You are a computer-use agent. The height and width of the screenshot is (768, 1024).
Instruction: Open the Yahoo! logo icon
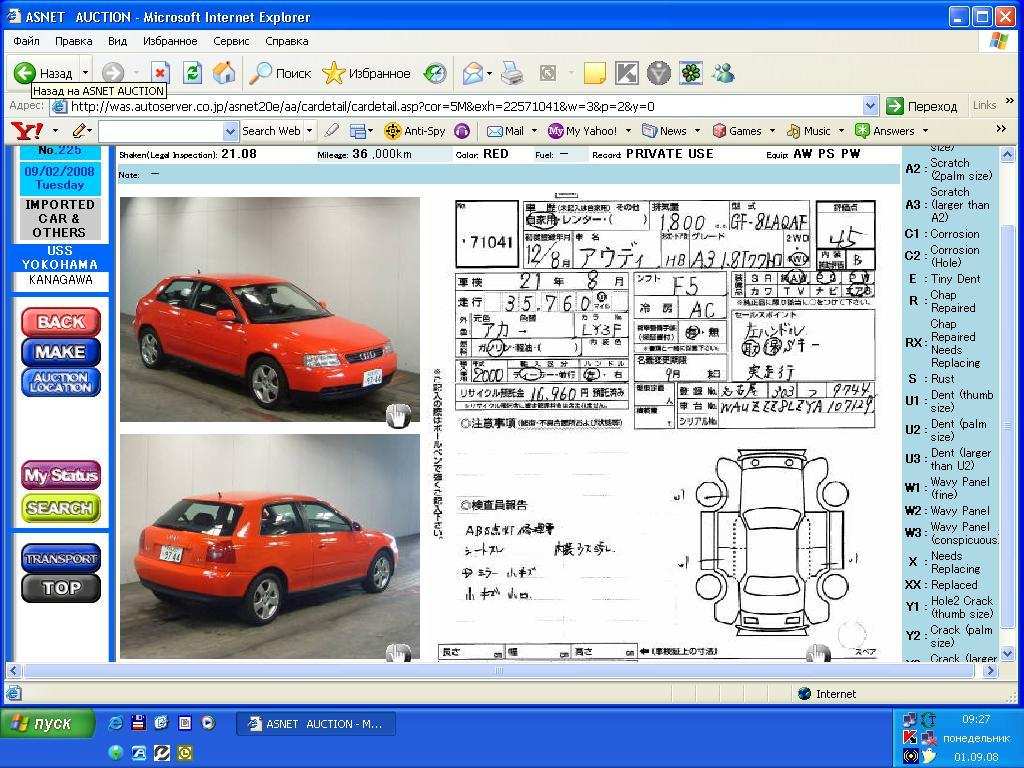click(25, 131)
